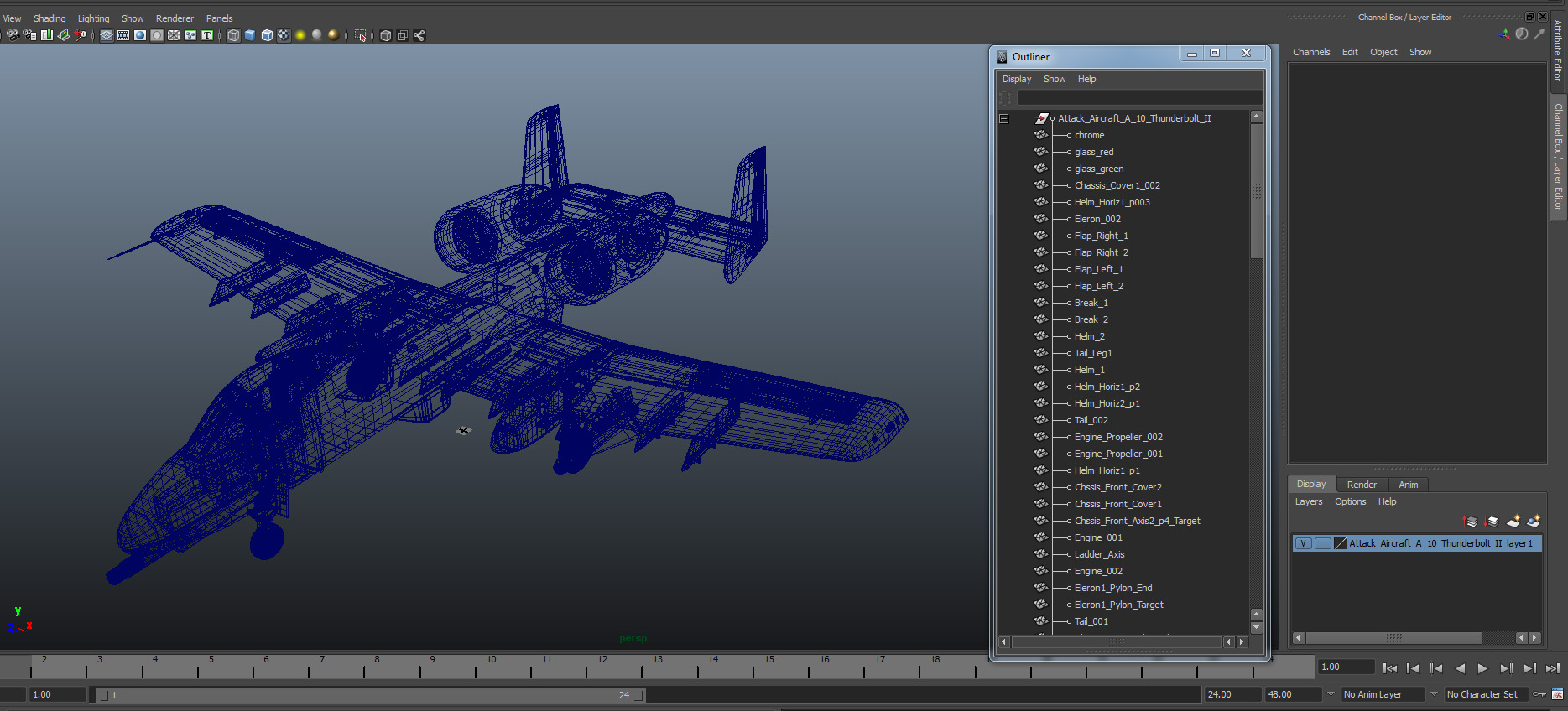1568x711 pixels.
Task: Go to start of playback range
Action: pyautogui.click(x=1389, y=668)
